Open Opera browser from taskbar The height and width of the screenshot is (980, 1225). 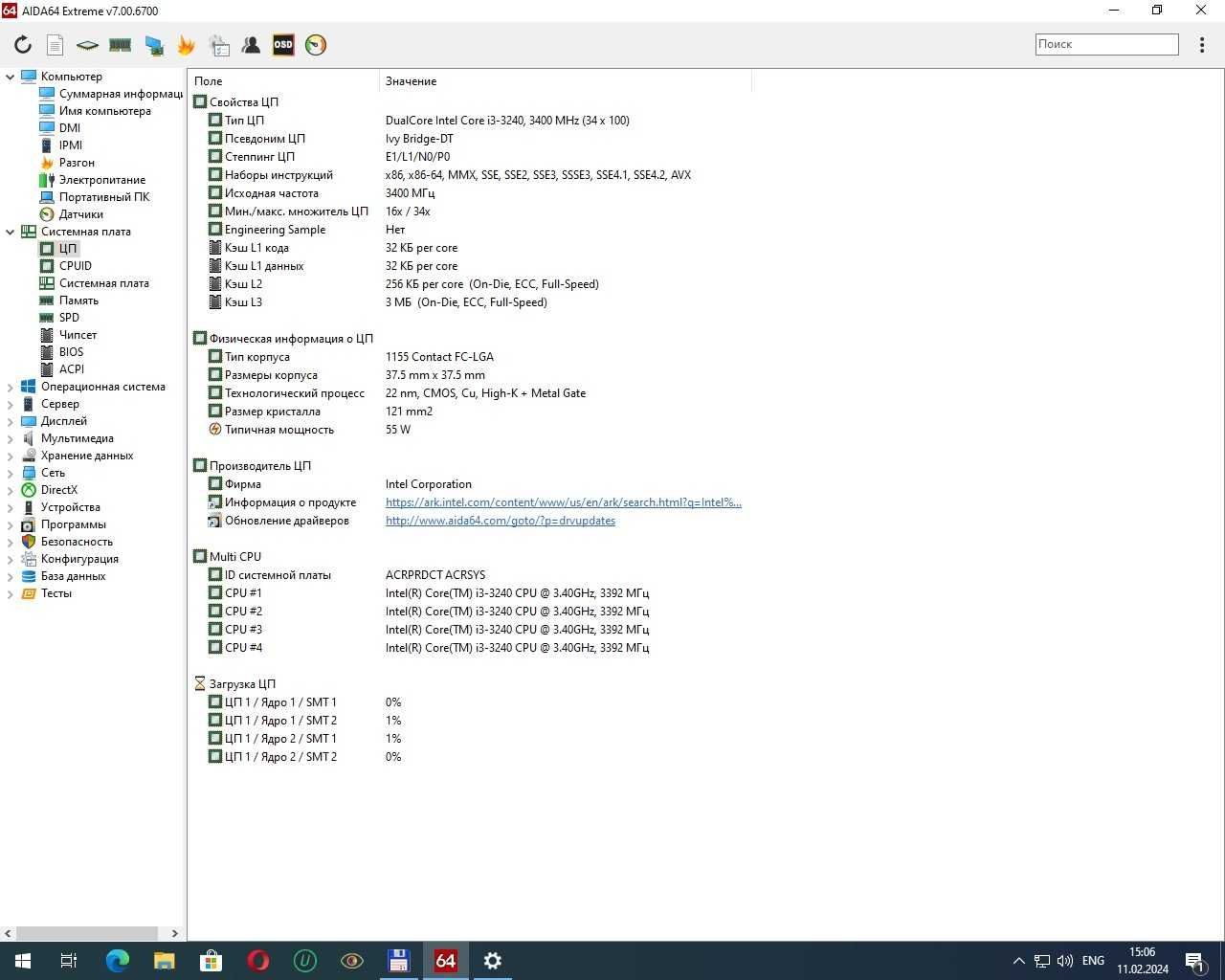(257, 961)
